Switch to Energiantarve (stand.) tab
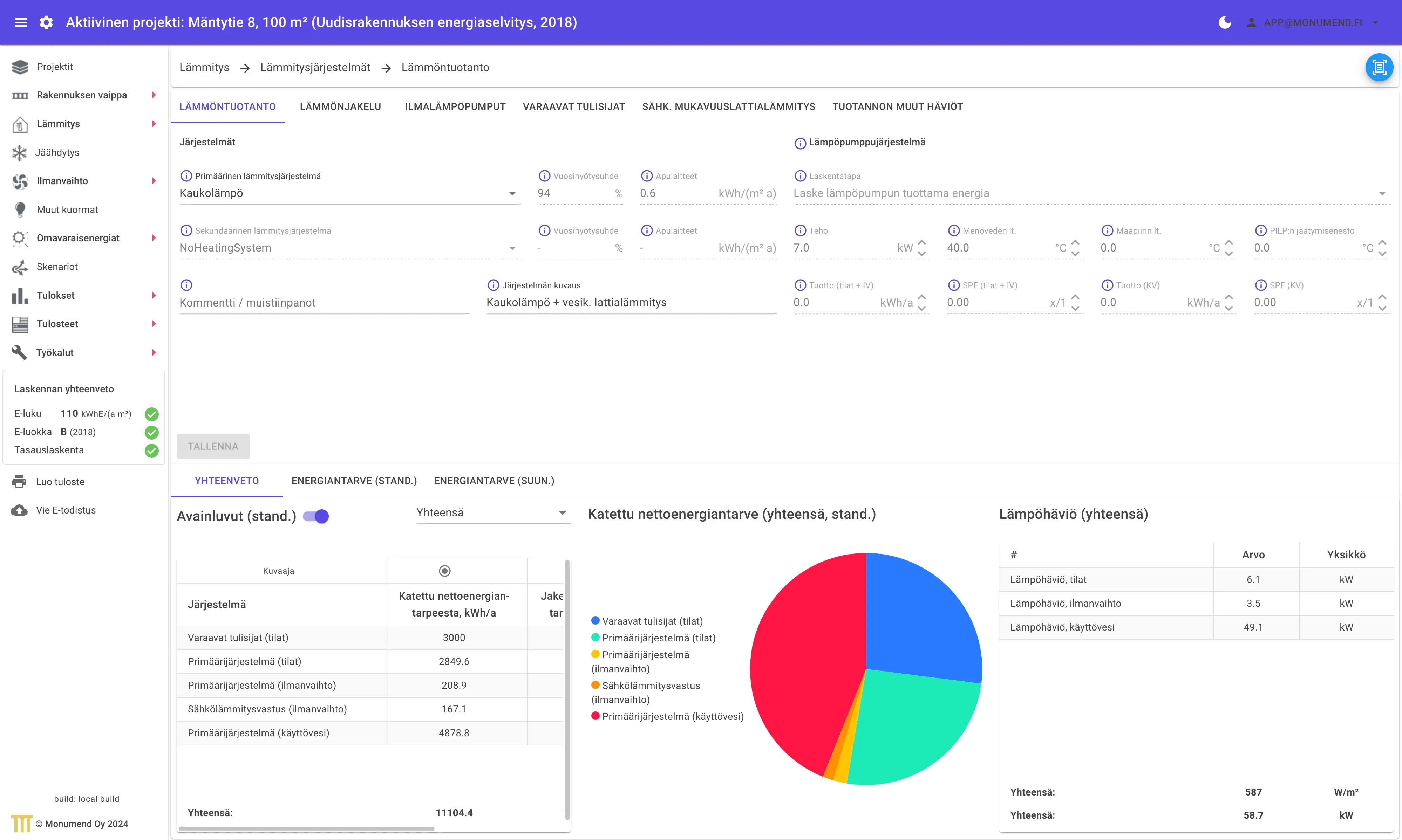The image size is (1402, 840). (x=354, y=481)
